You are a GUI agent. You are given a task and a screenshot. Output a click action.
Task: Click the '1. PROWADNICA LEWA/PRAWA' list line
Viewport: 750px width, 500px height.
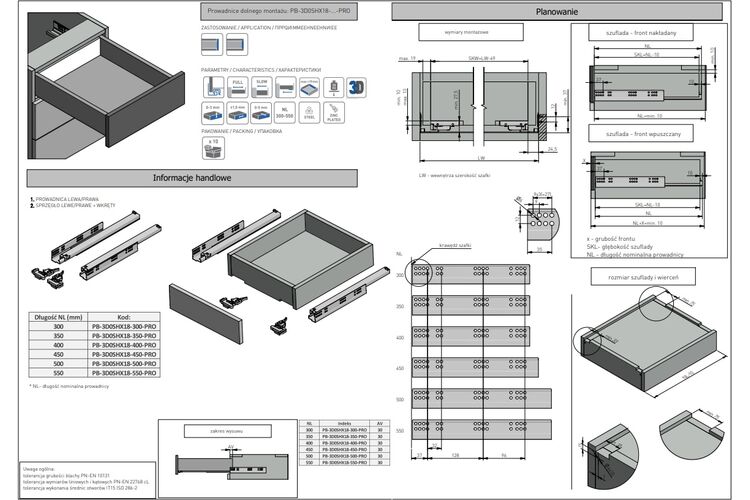[x=65, y=199]
